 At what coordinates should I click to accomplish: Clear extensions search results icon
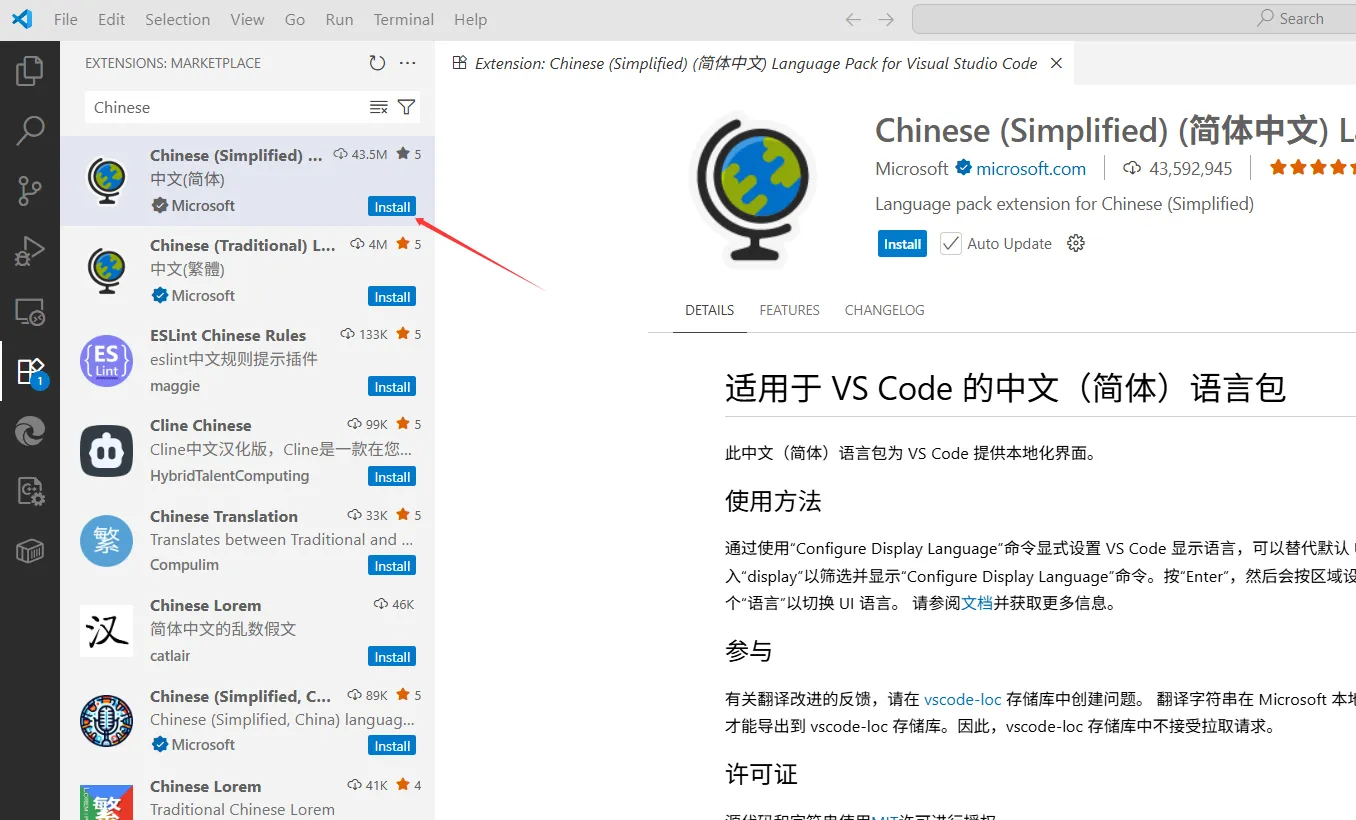378,107
